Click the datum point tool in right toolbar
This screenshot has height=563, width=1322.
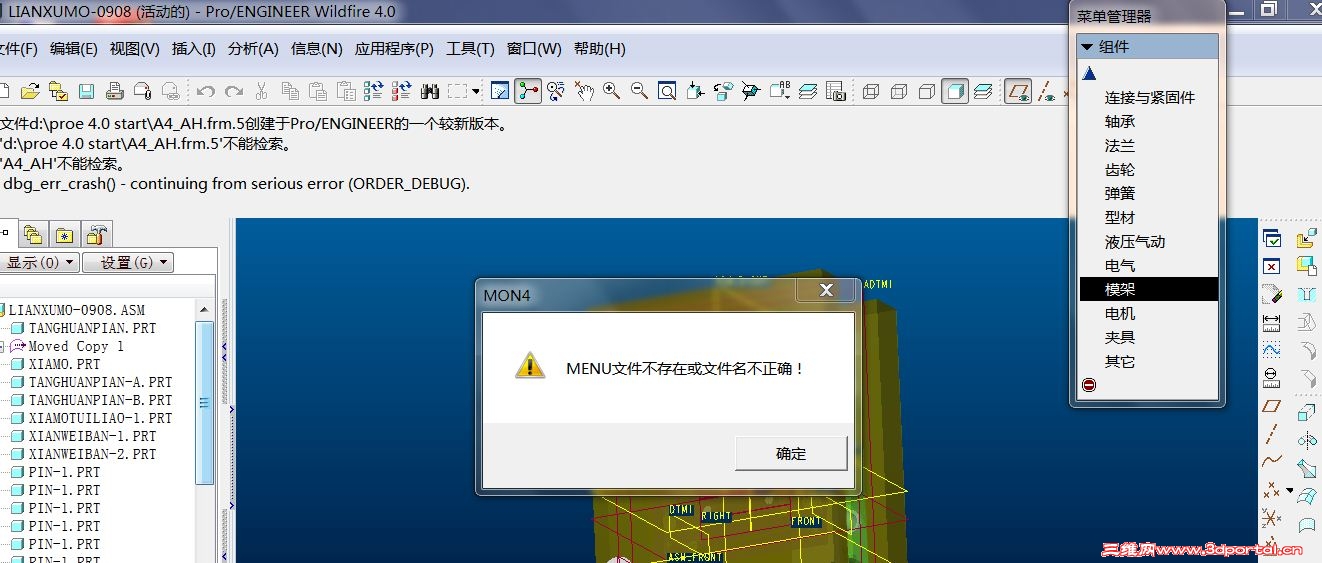[1270, 490]
